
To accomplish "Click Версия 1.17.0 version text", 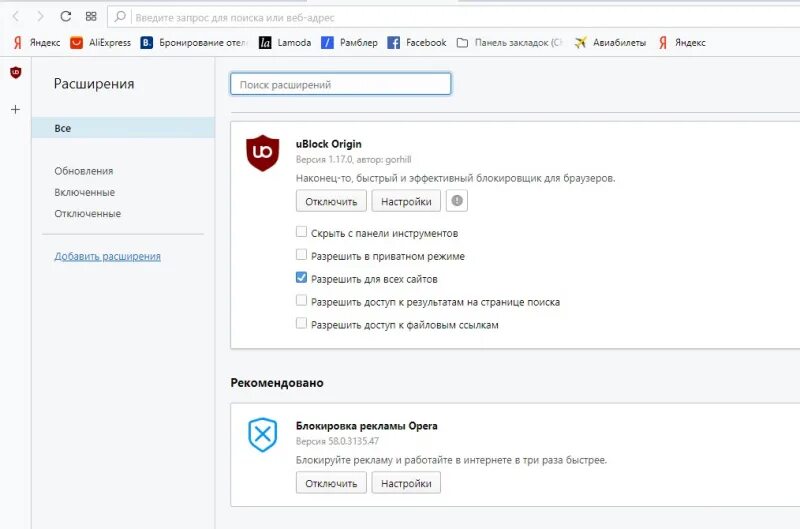I will coord(324,160).
